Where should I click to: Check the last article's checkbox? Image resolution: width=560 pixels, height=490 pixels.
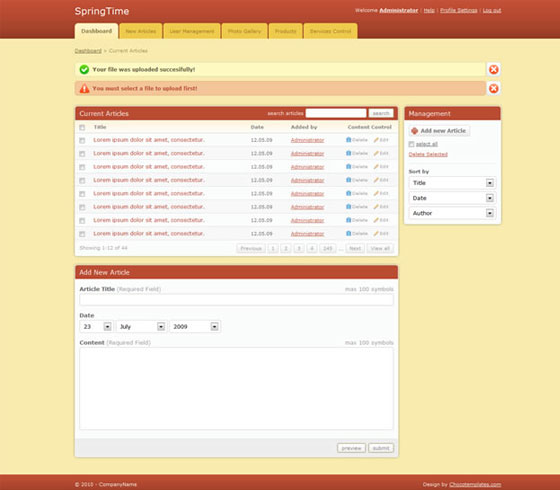[82, 234]
